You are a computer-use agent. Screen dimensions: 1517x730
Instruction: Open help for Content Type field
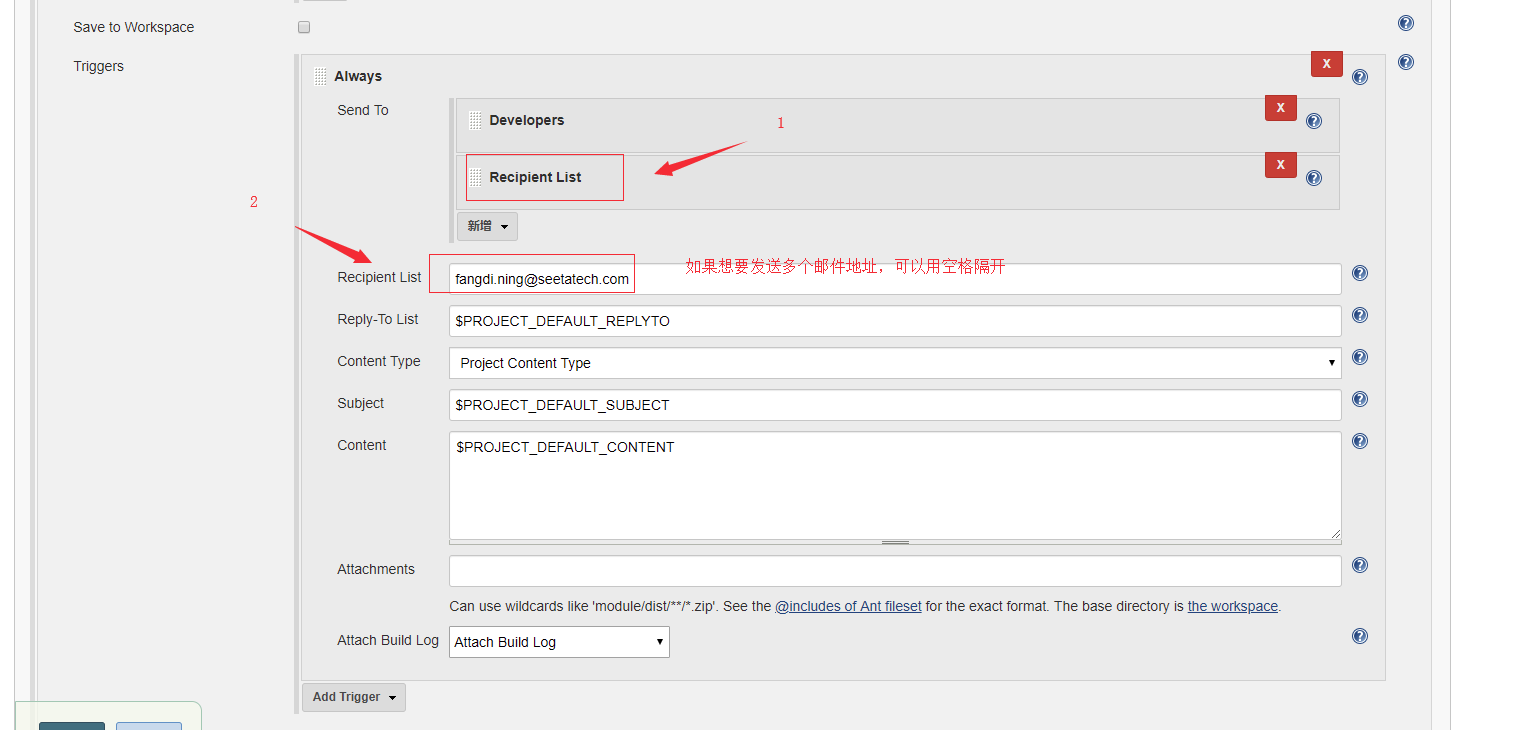[1360, 357]
